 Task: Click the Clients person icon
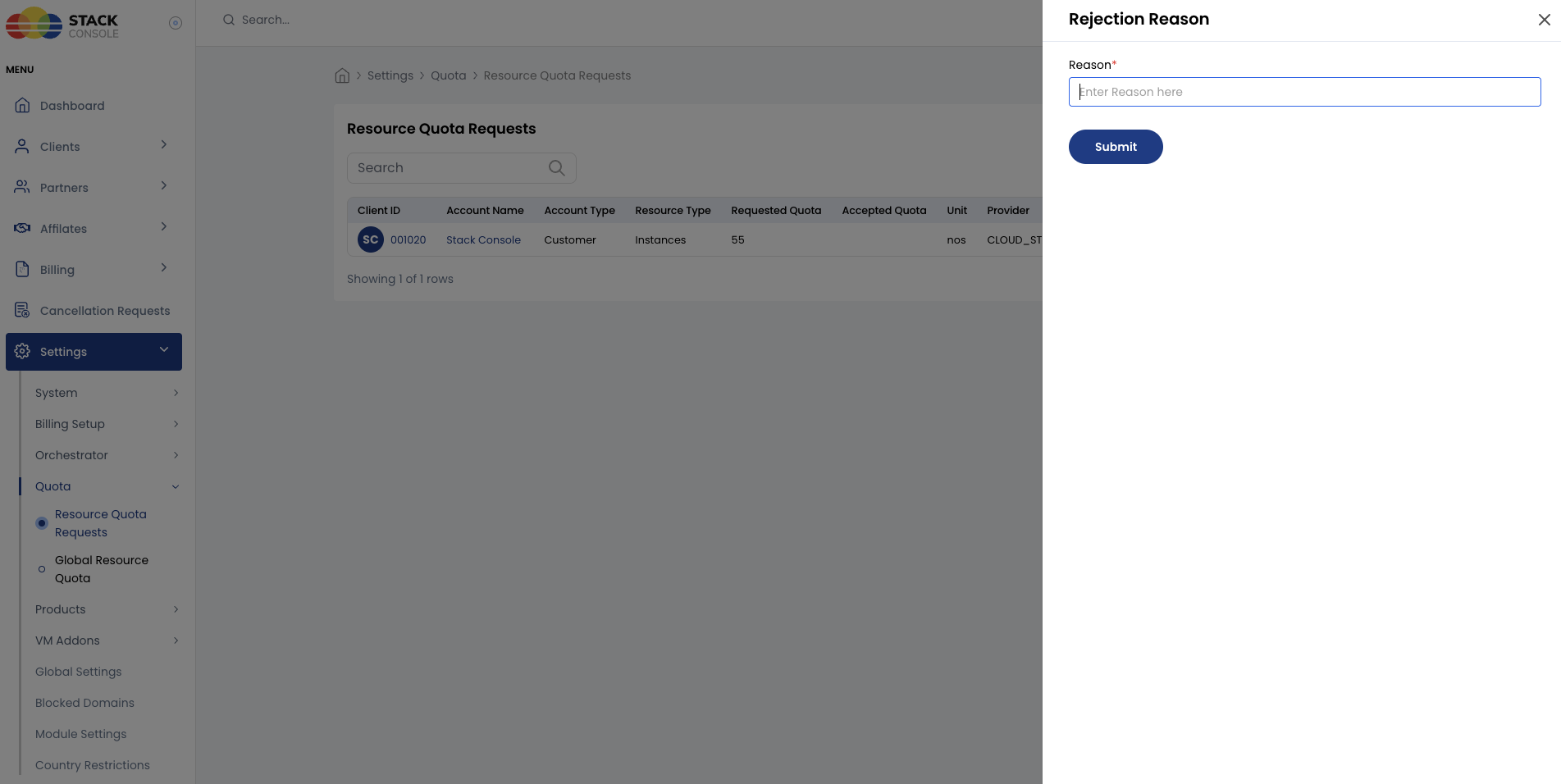pos(23,146)
